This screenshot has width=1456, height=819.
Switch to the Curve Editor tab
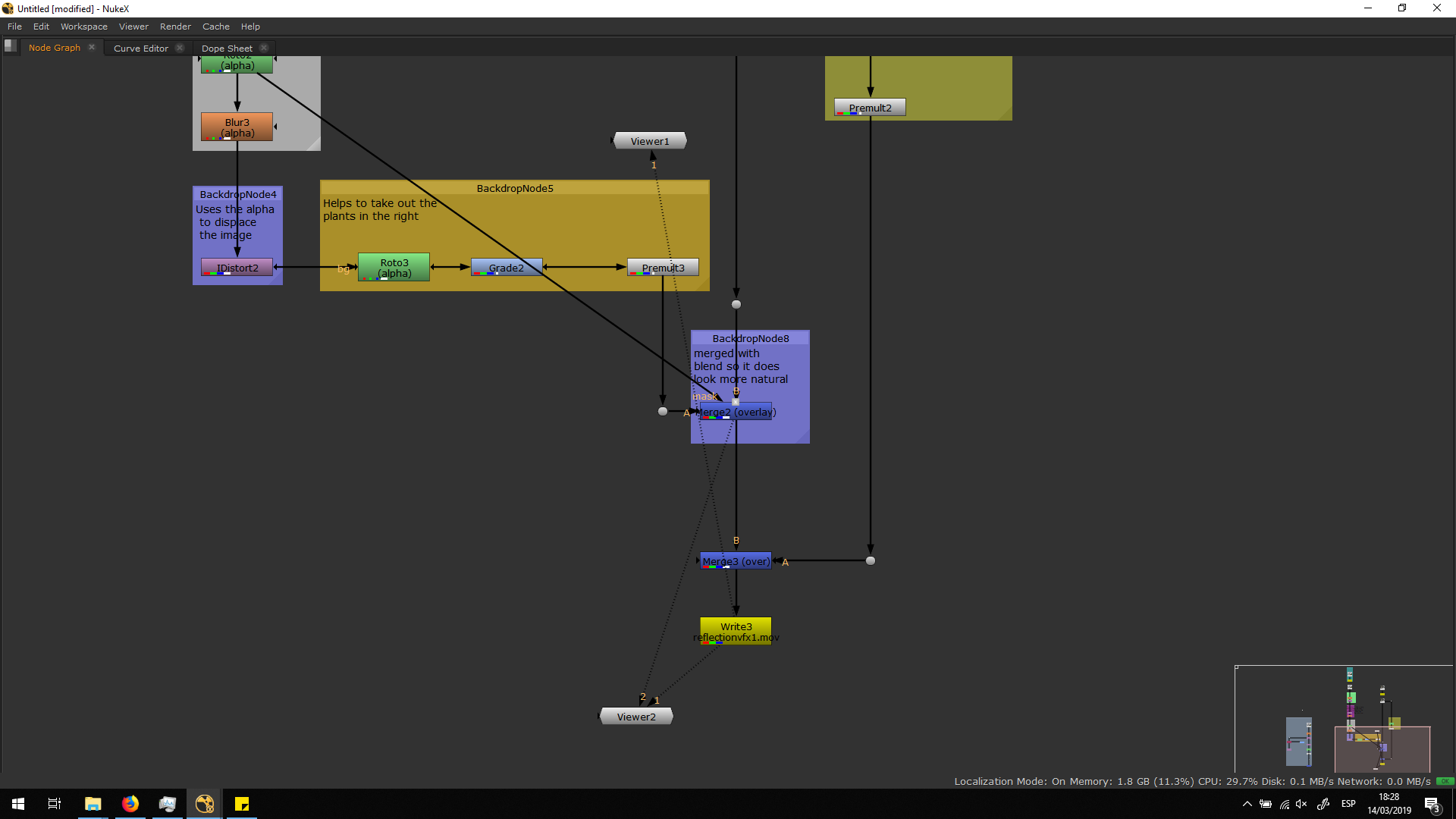(x=141, y=48)
